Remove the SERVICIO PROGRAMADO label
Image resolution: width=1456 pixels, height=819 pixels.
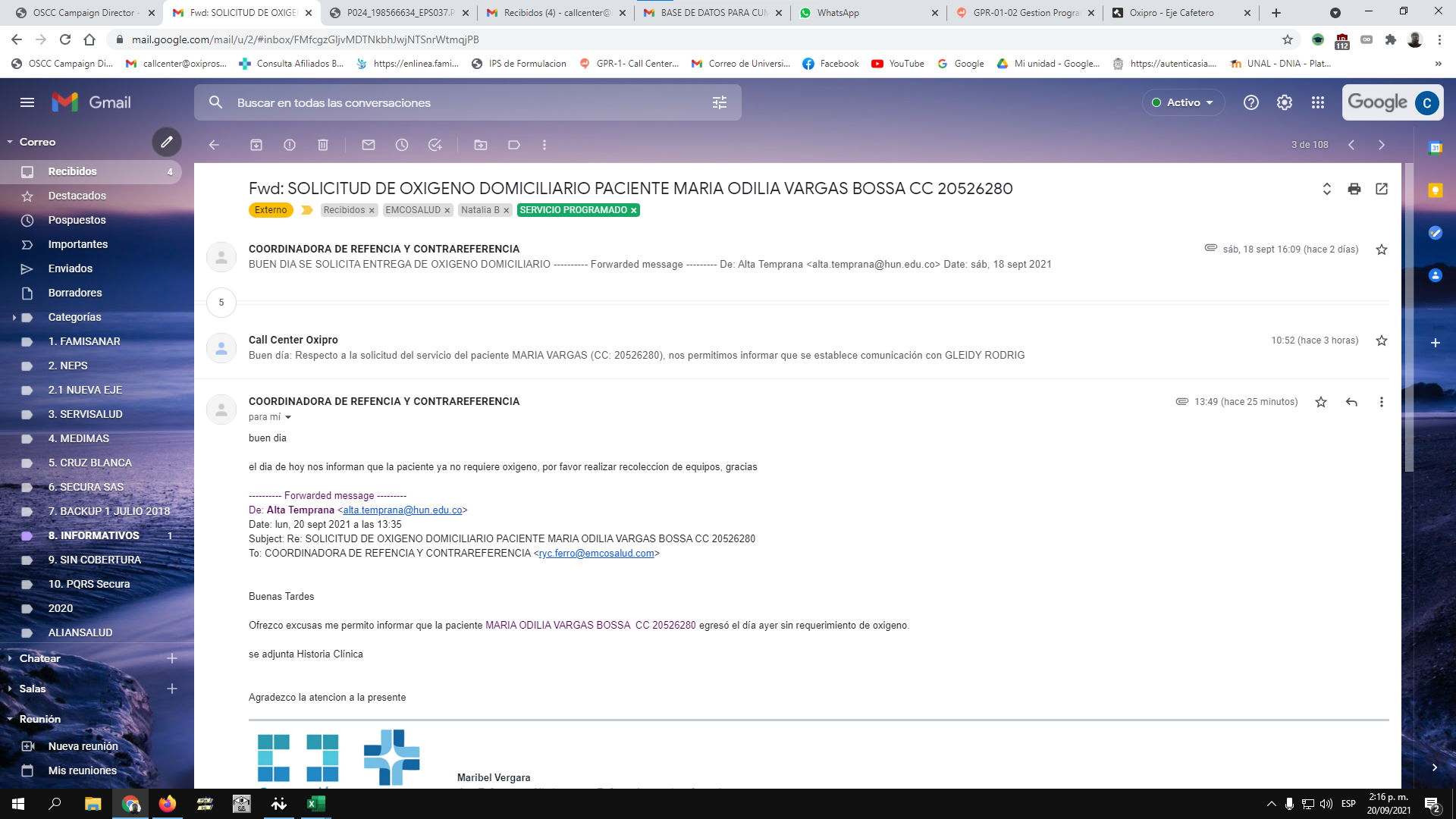(x=633, y=211)
